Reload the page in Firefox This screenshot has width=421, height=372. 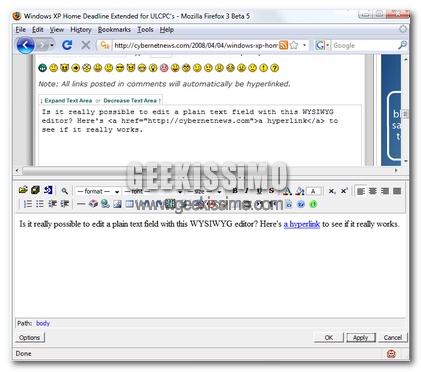(x=67, y=45)
